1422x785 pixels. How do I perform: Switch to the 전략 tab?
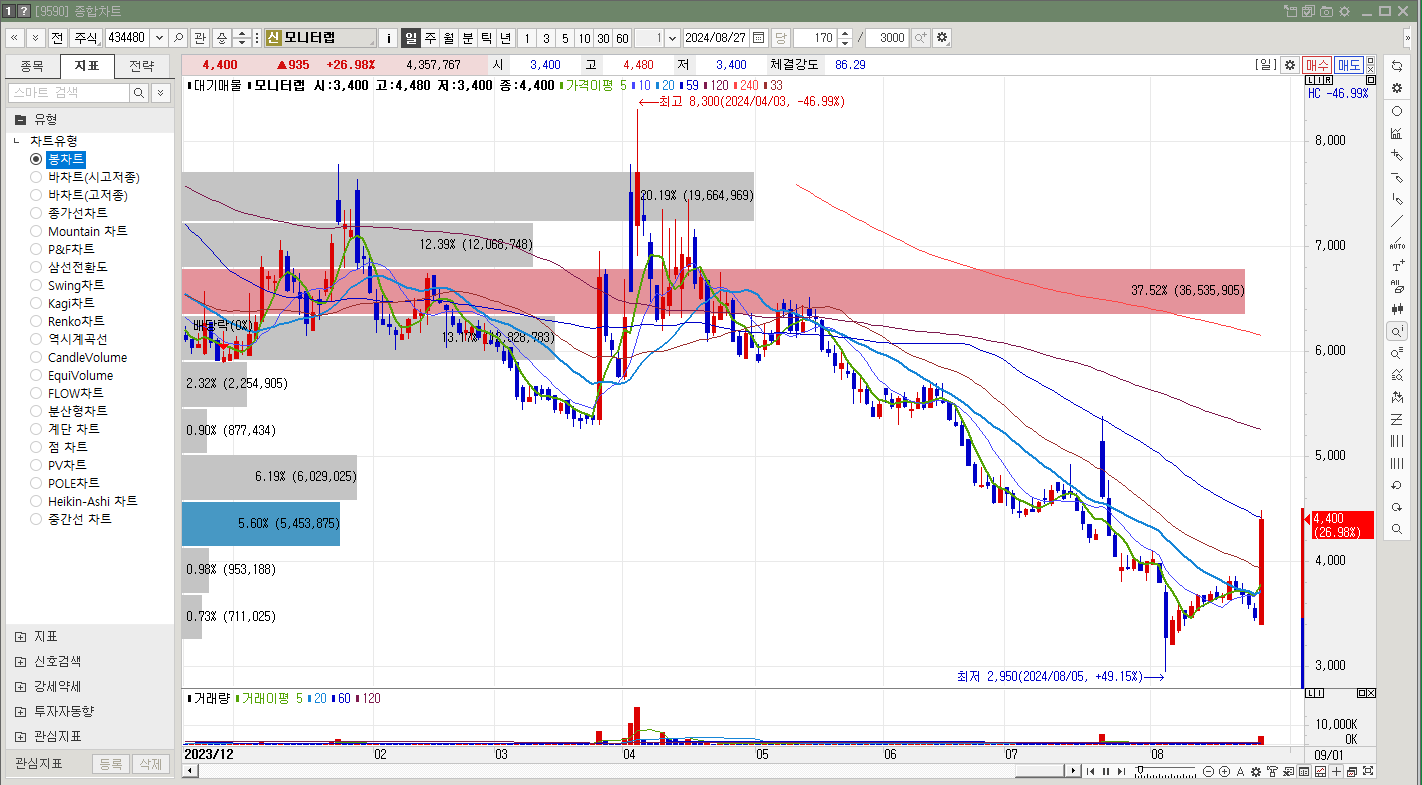[x=142, y=66]
